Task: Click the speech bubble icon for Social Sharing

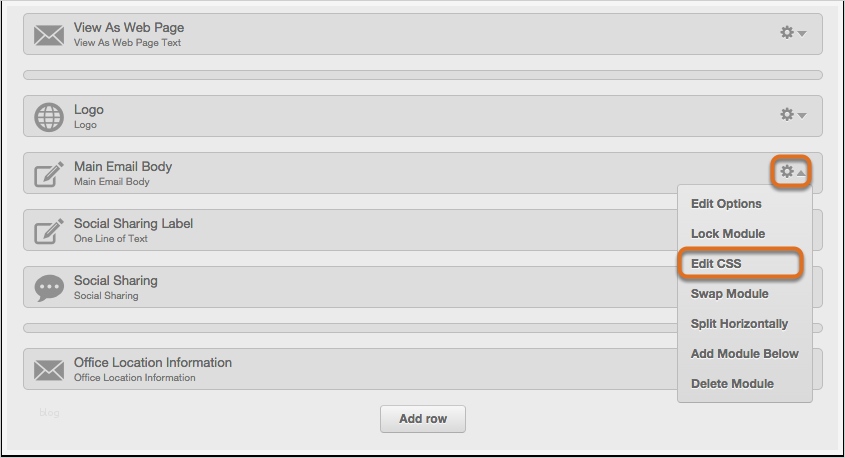Action: (49, 288)
